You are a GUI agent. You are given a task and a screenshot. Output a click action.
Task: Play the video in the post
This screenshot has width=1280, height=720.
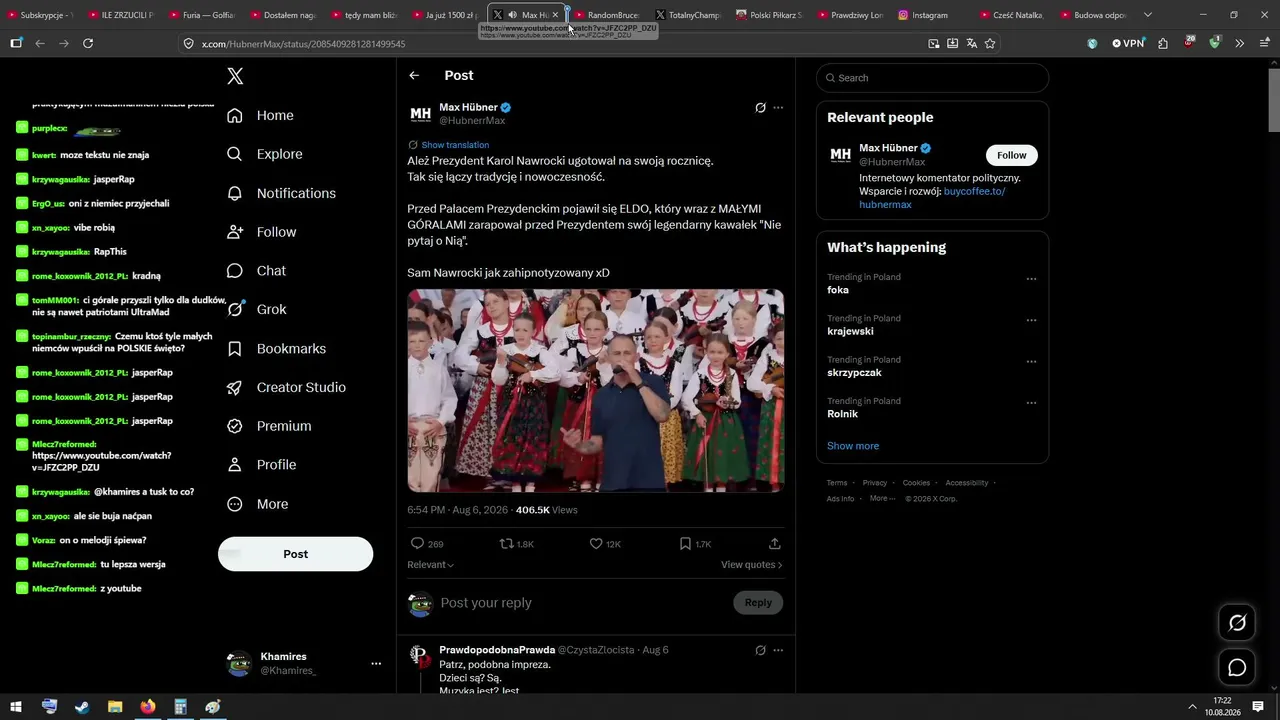596,391
